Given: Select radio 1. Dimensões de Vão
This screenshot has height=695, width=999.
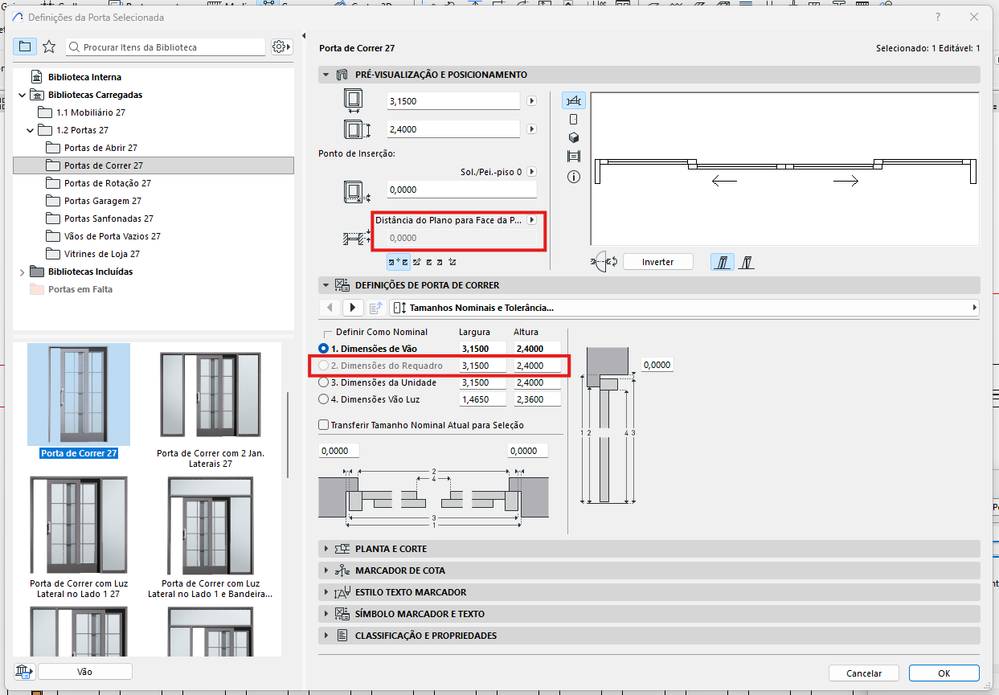Looking at the screenshot, I should point(324,348).
